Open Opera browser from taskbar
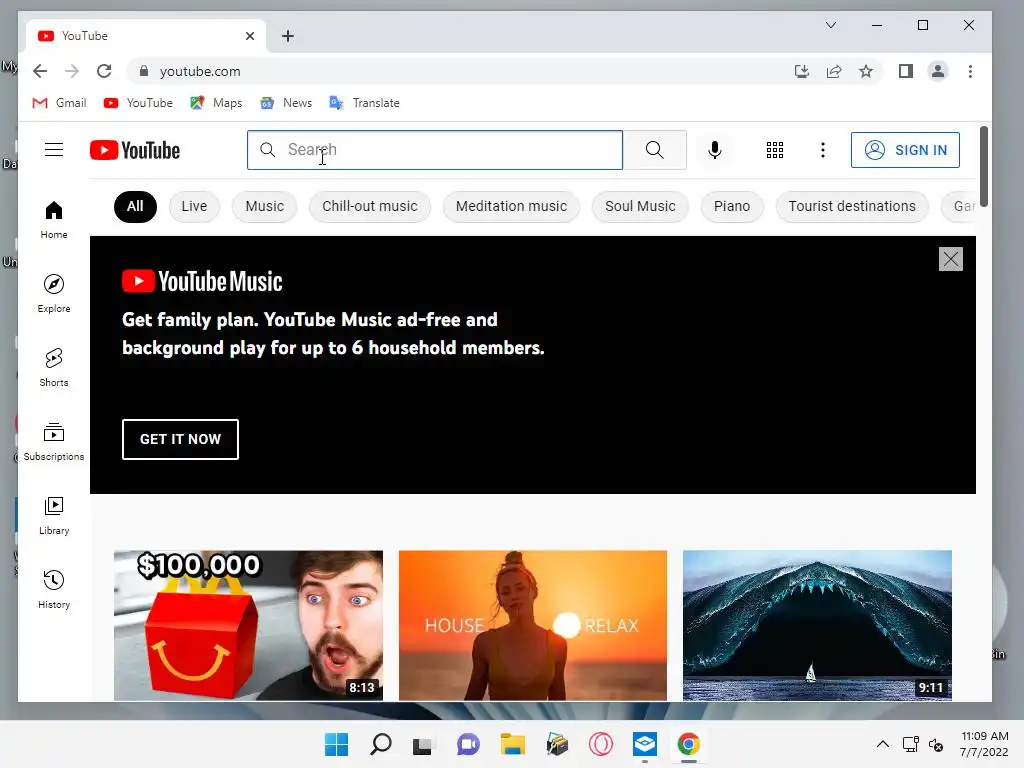The width and height of the screenshot is (1024, 768). [601, 744]
